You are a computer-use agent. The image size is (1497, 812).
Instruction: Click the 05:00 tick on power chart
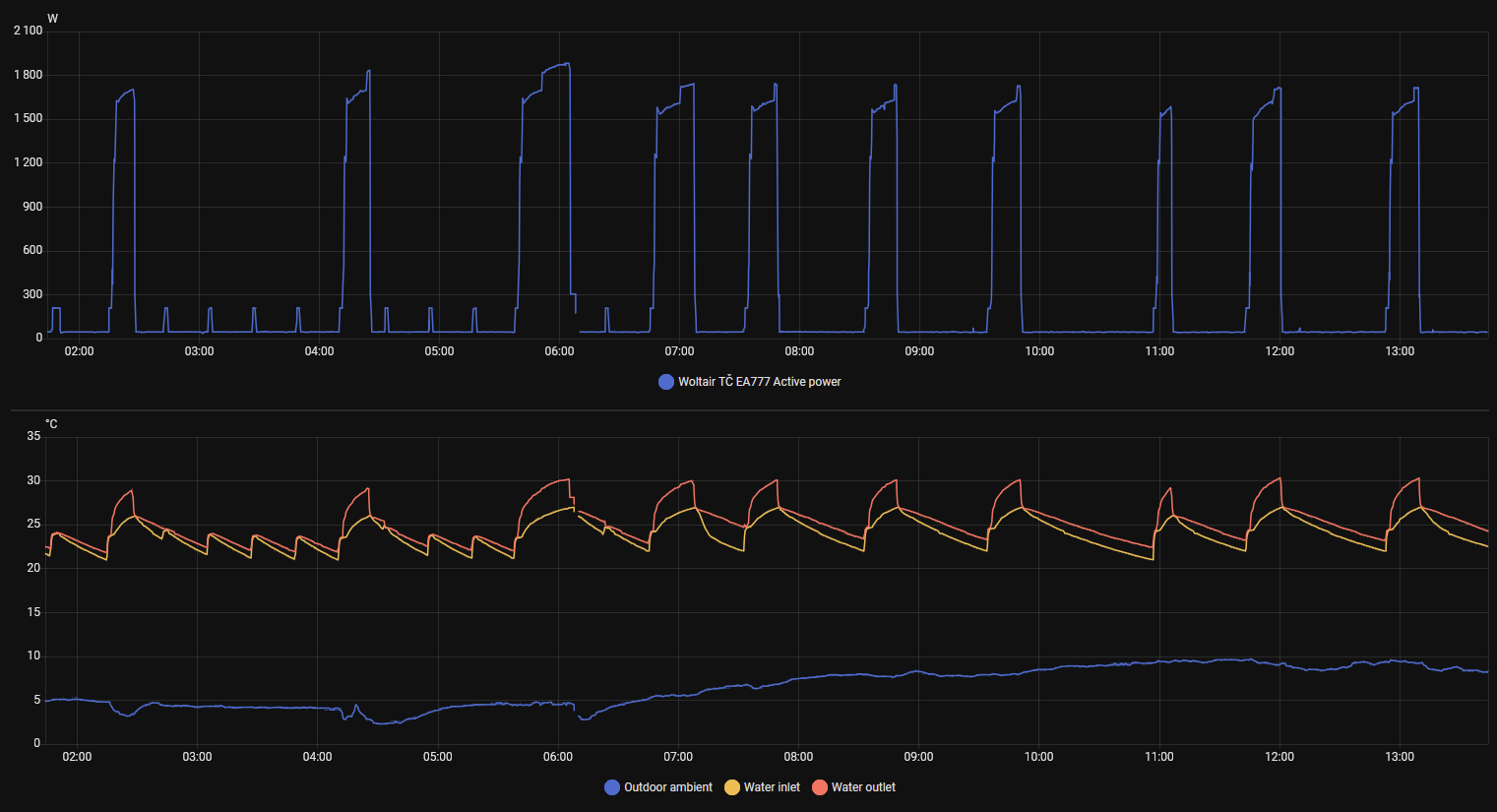pos(439,351)
